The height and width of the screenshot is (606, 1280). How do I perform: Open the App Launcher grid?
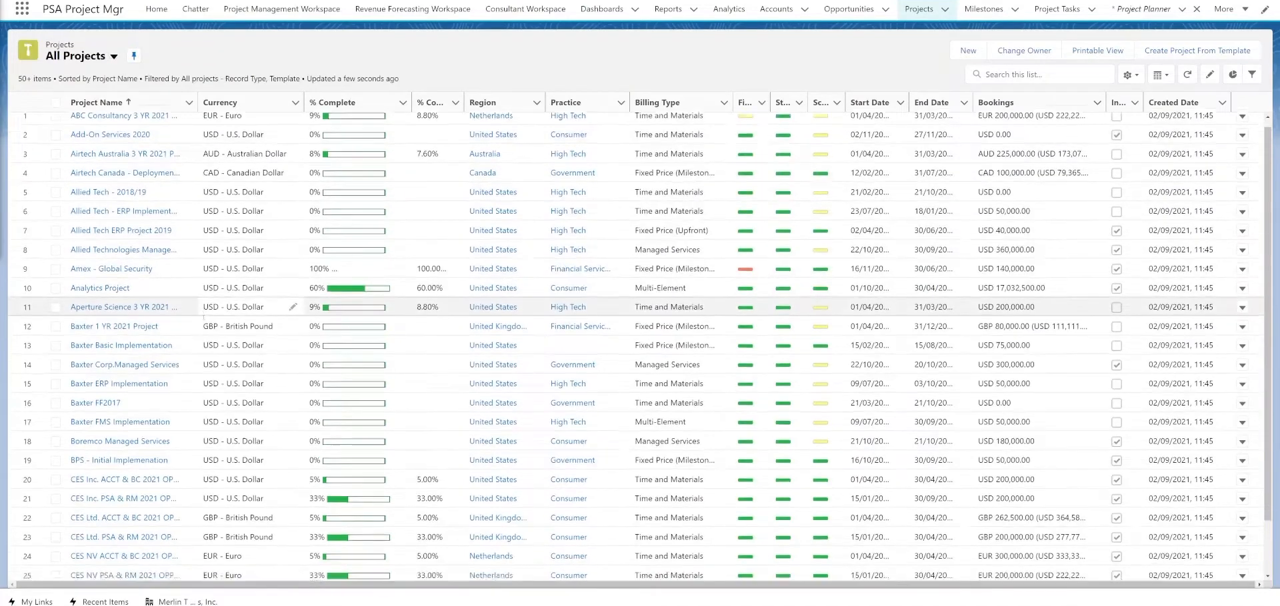[21, 9]
